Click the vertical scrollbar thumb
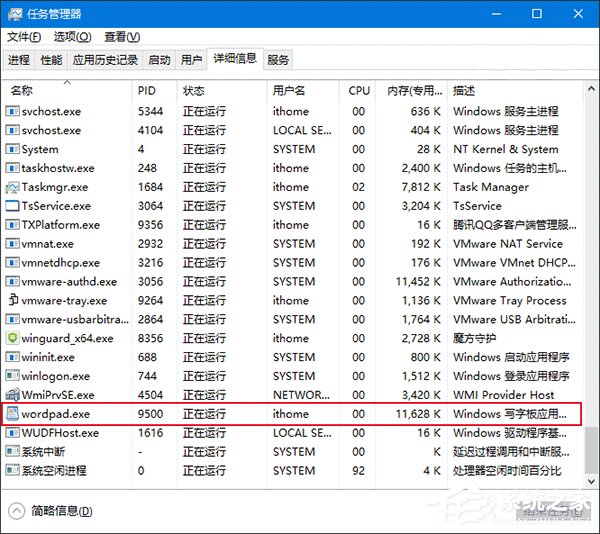600x534 pixels. tap(591, 450)
